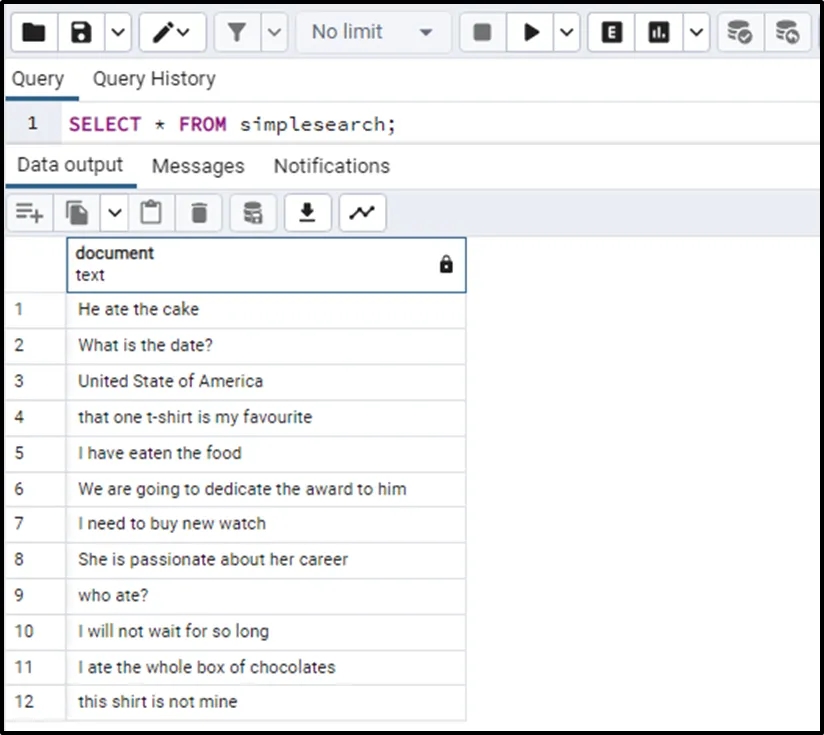
Task: Switch to the Query History tab
Action: (154, 79)
